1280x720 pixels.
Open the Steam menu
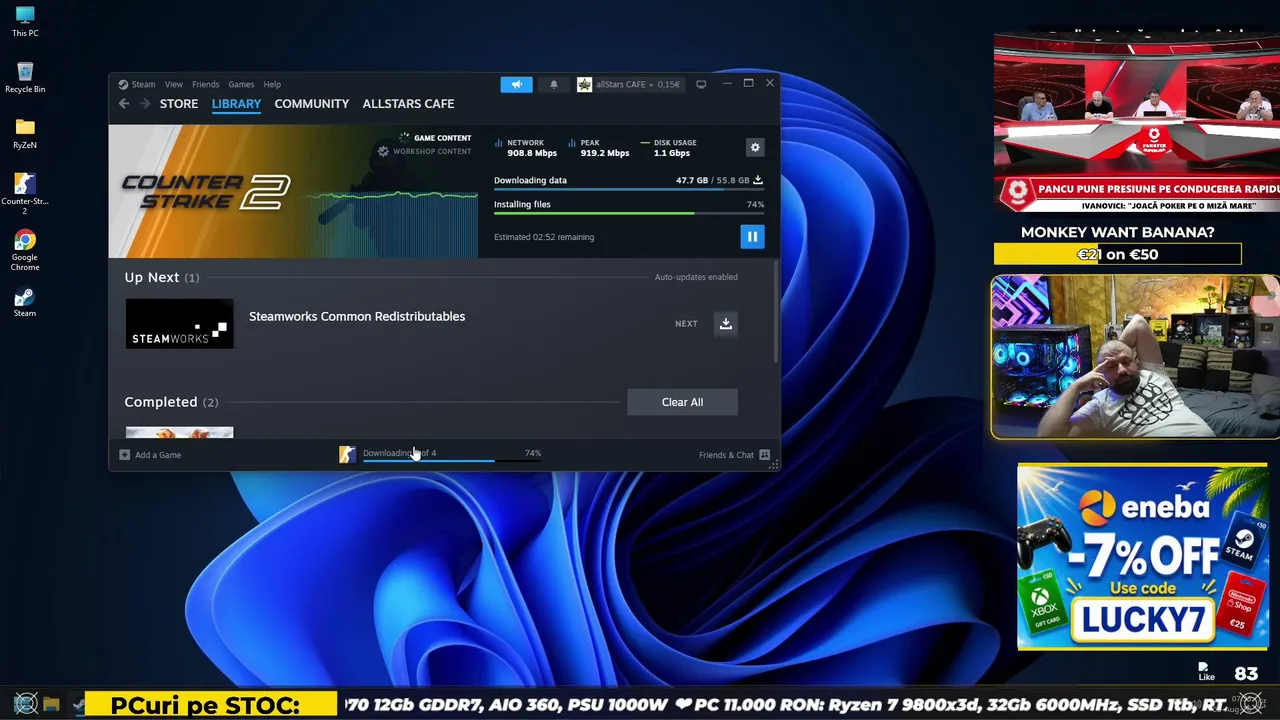click(144, 85)
